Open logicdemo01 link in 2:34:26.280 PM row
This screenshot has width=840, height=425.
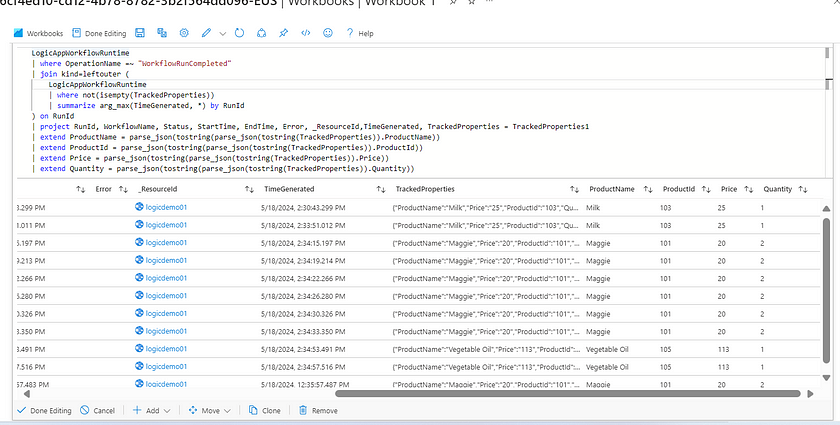pyautogui.click(x=166, y=296)
